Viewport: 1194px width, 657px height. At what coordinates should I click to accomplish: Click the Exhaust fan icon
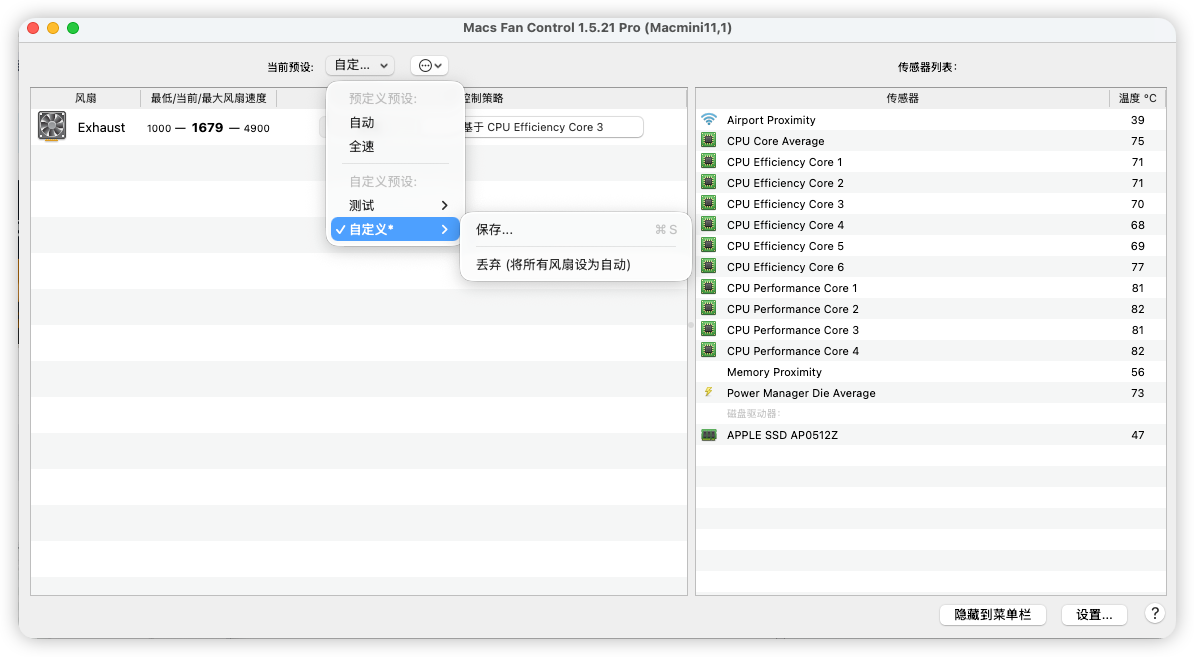[52, 127]
